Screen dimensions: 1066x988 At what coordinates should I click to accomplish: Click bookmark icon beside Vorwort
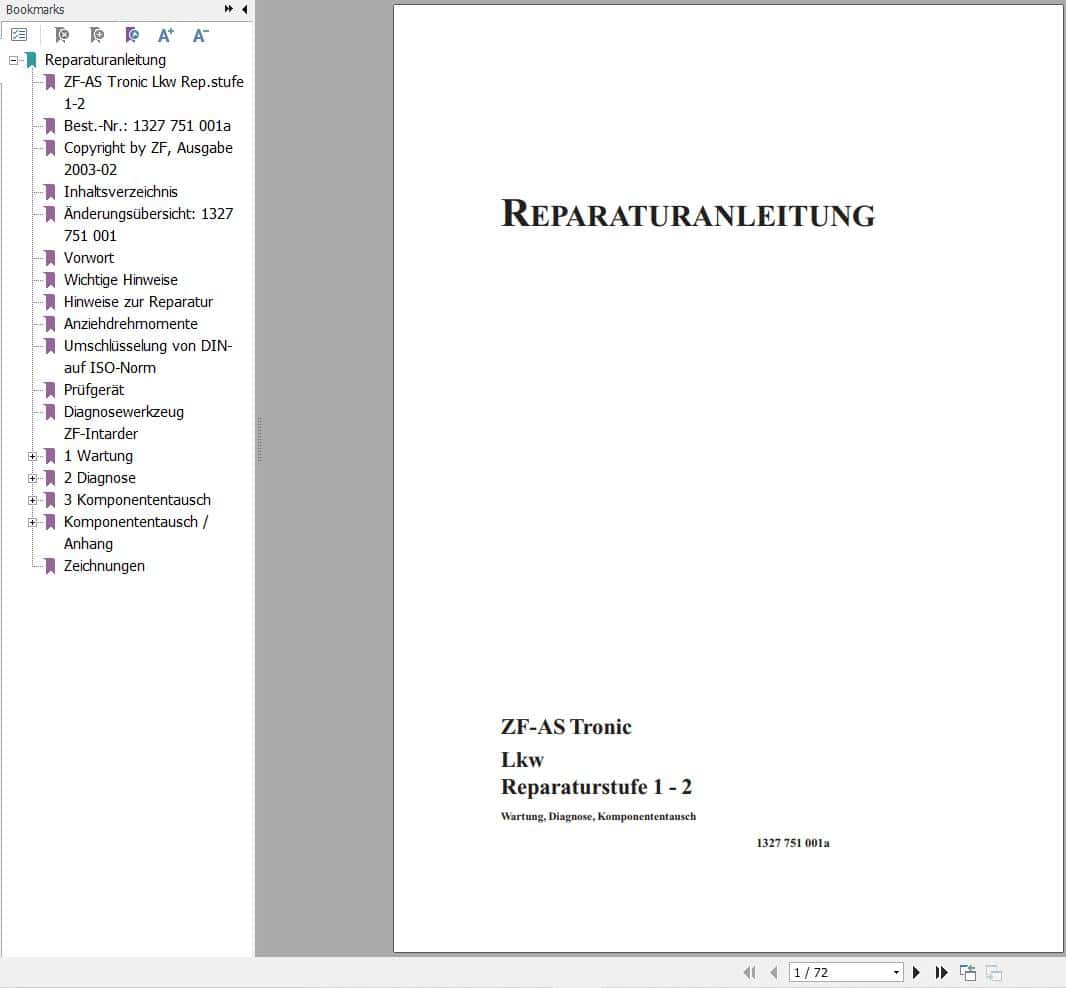pyautogui.click(x=50, y=258)
